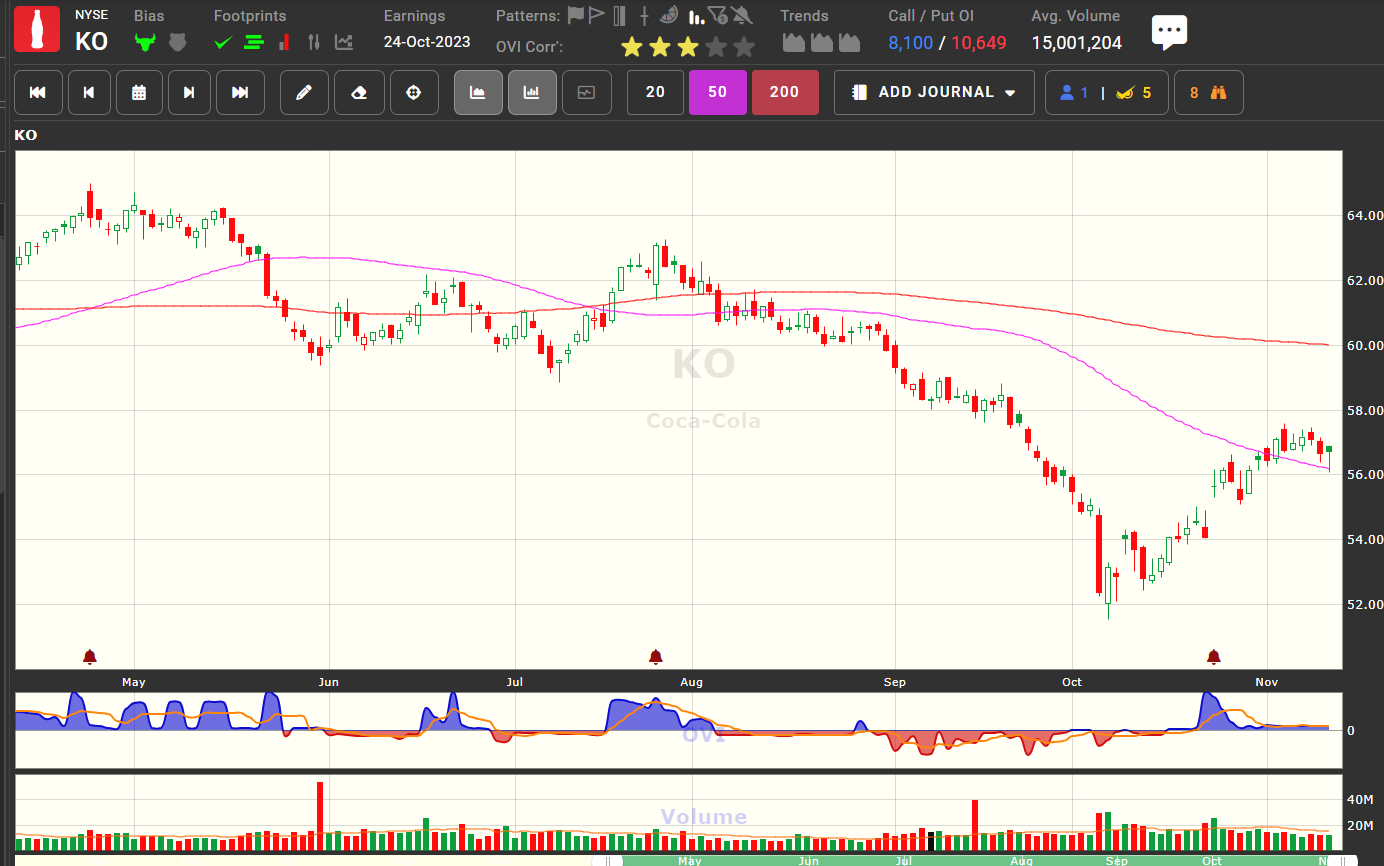Click the green timeline range slider

[x=970, y=860]
